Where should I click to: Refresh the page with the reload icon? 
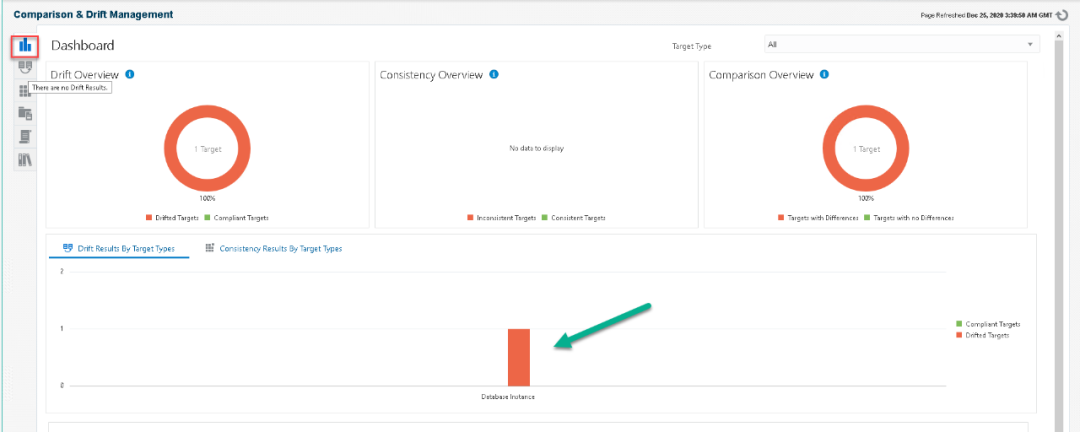click(1061, 14)
